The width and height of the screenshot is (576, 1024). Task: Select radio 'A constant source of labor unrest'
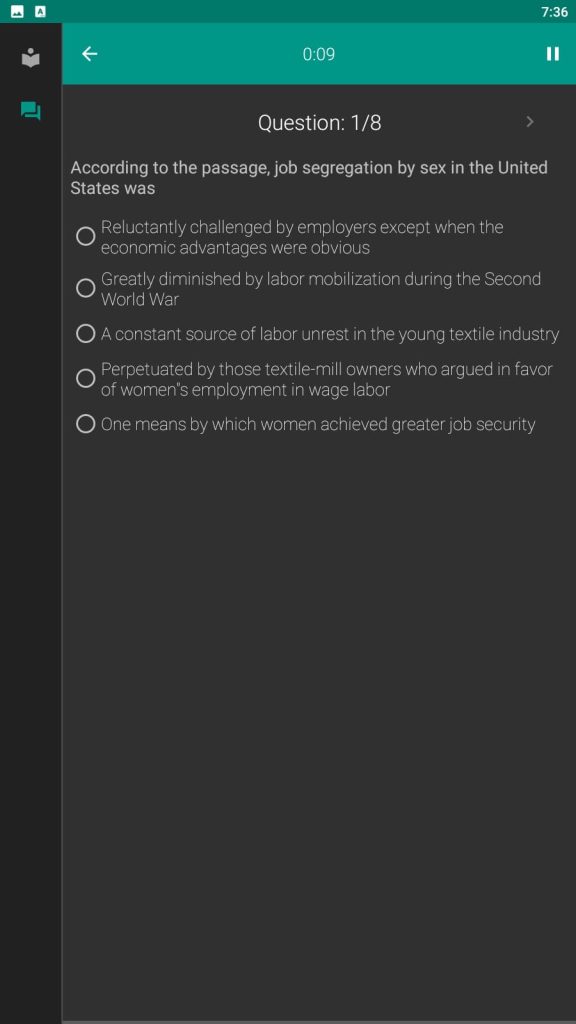point(86,334)
